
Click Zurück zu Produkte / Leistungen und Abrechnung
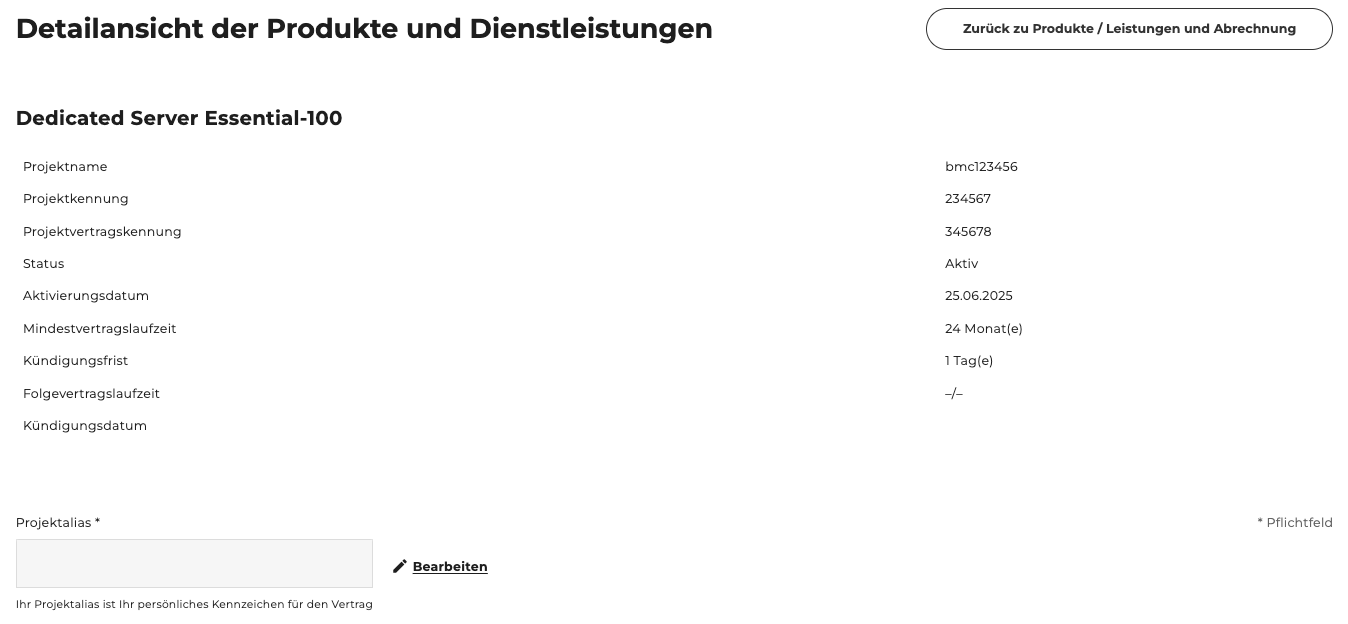pyautogui.click(x=1128, y=29)
